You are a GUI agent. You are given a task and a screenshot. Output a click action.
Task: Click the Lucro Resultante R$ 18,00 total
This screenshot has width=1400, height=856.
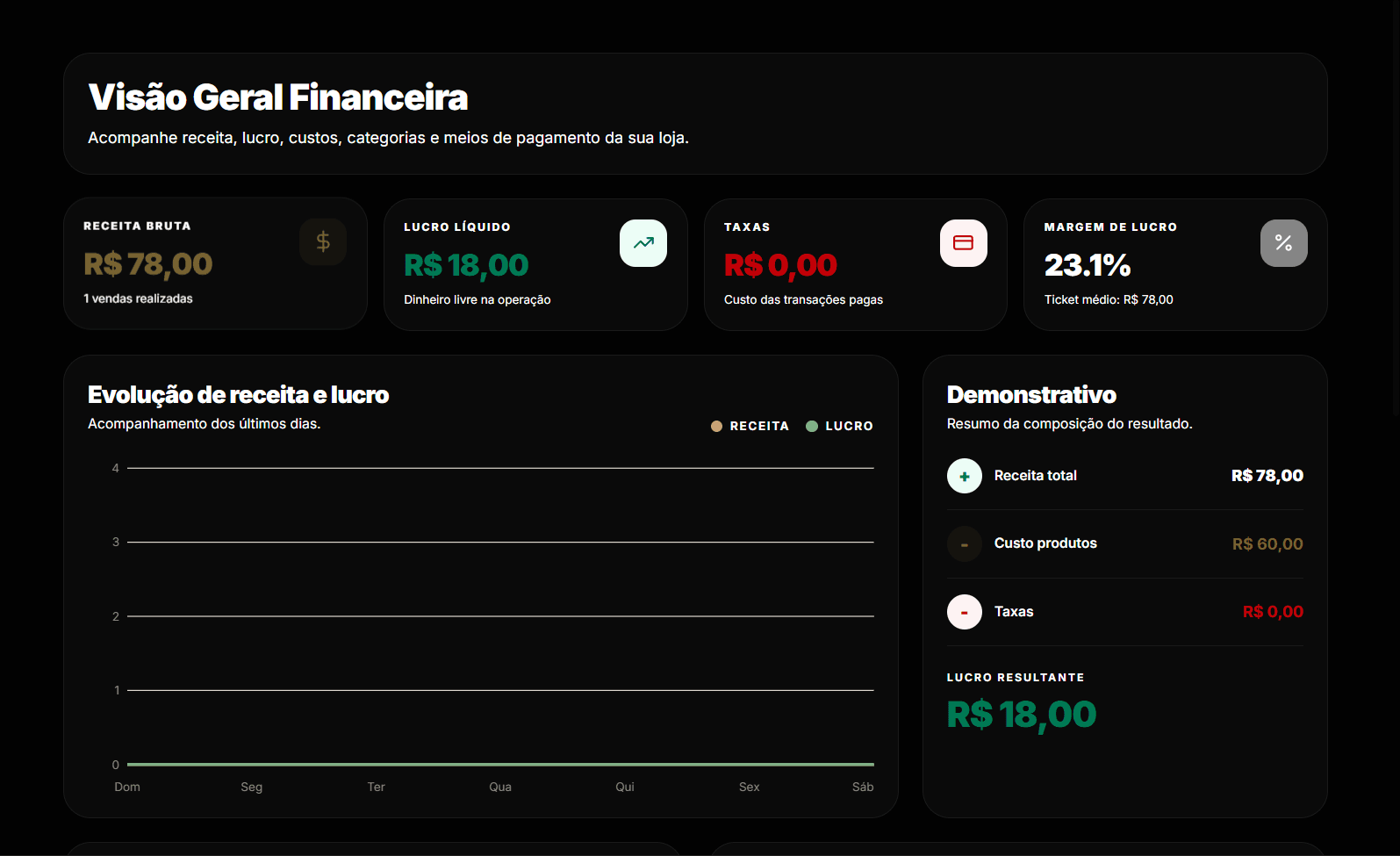[x=1021, y=715]
